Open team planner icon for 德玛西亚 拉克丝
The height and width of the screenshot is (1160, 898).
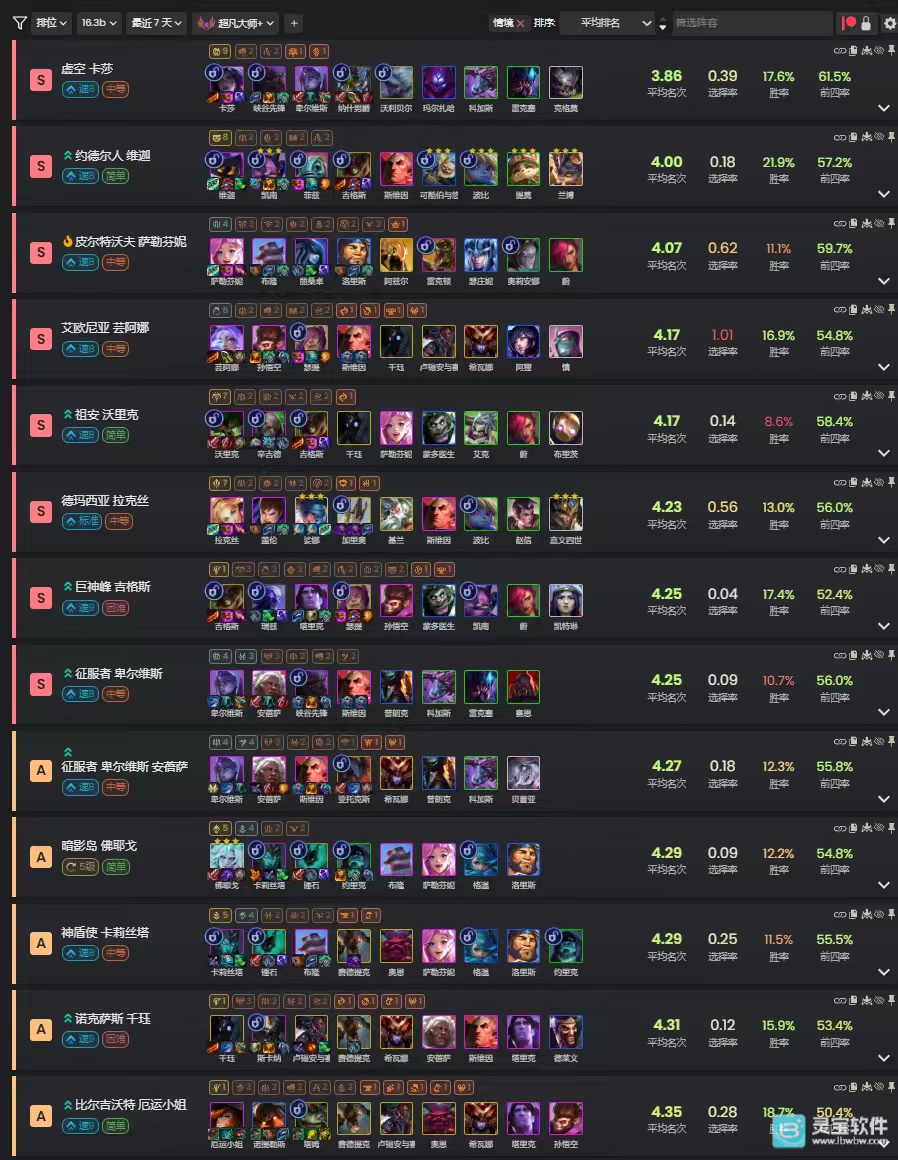coord(866,482)
